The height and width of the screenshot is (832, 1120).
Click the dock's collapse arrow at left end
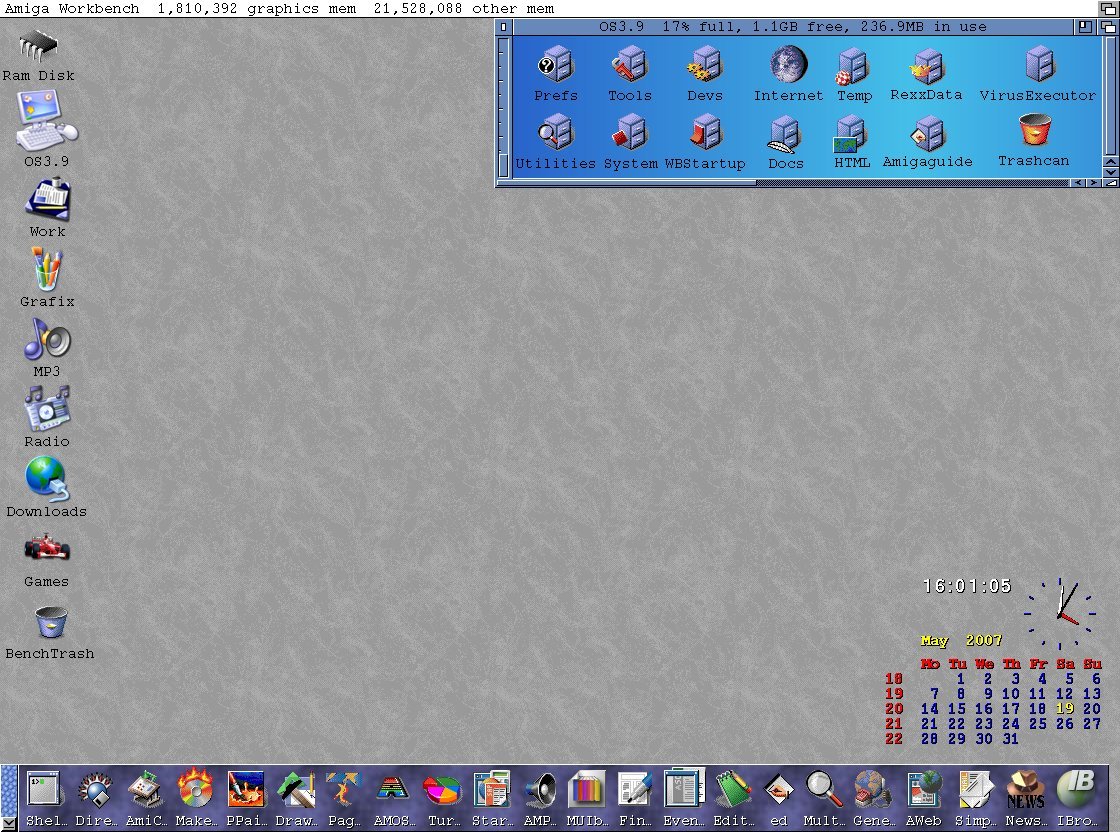tap(9, 824)
